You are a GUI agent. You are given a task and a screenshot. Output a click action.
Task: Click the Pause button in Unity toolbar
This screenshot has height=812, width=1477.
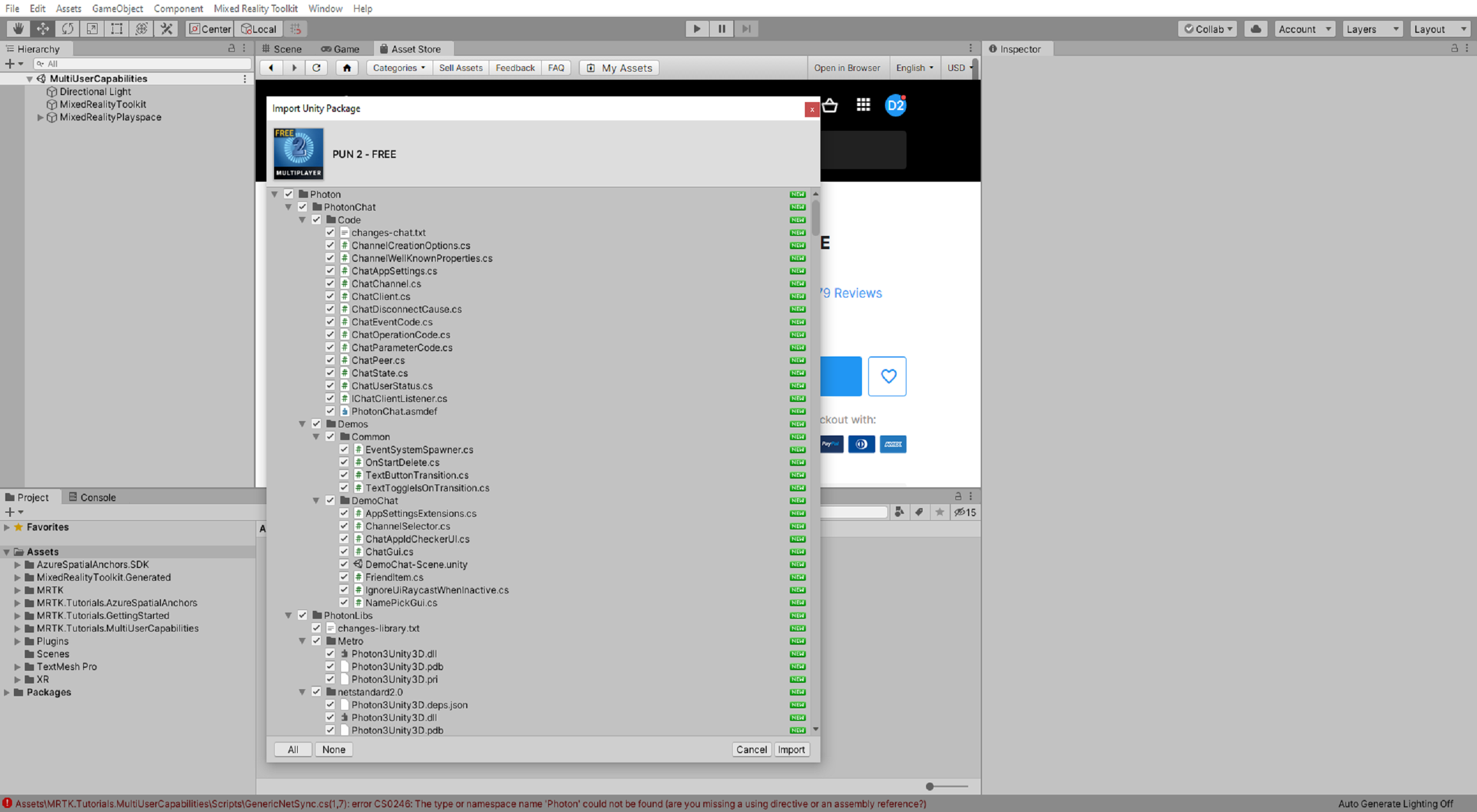click(x=722, y=28)
